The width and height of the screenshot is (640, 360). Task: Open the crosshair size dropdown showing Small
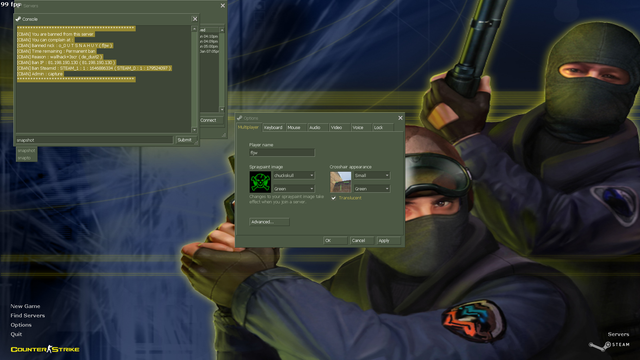[372, 176]
